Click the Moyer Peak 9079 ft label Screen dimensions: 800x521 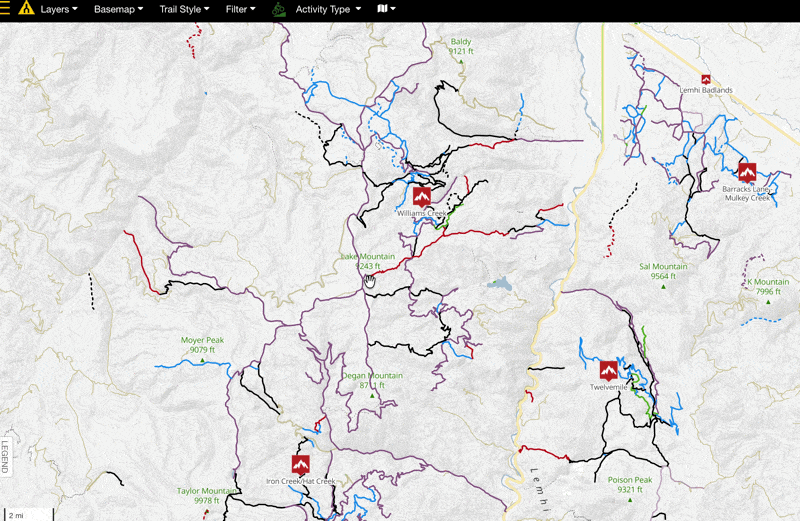tap(202, 345)
